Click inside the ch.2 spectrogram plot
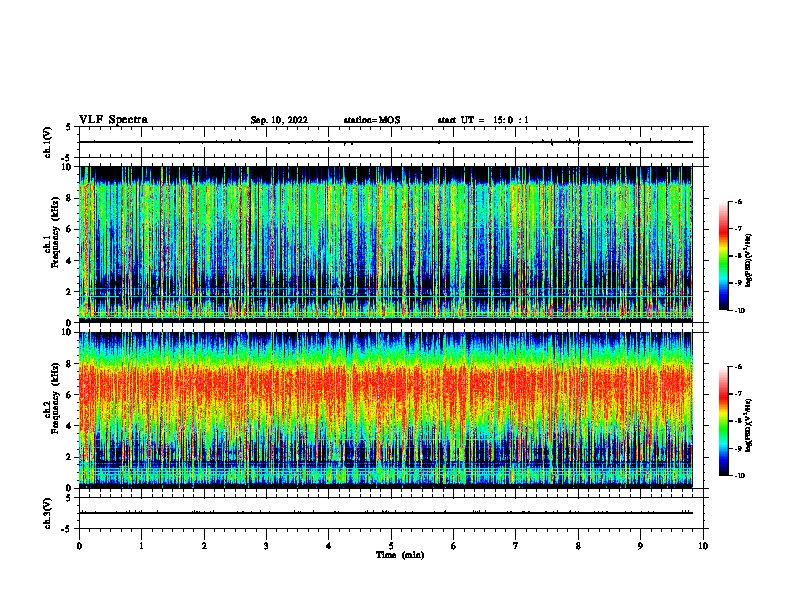This screenshot has width=792, height=612. pos(386,410)
